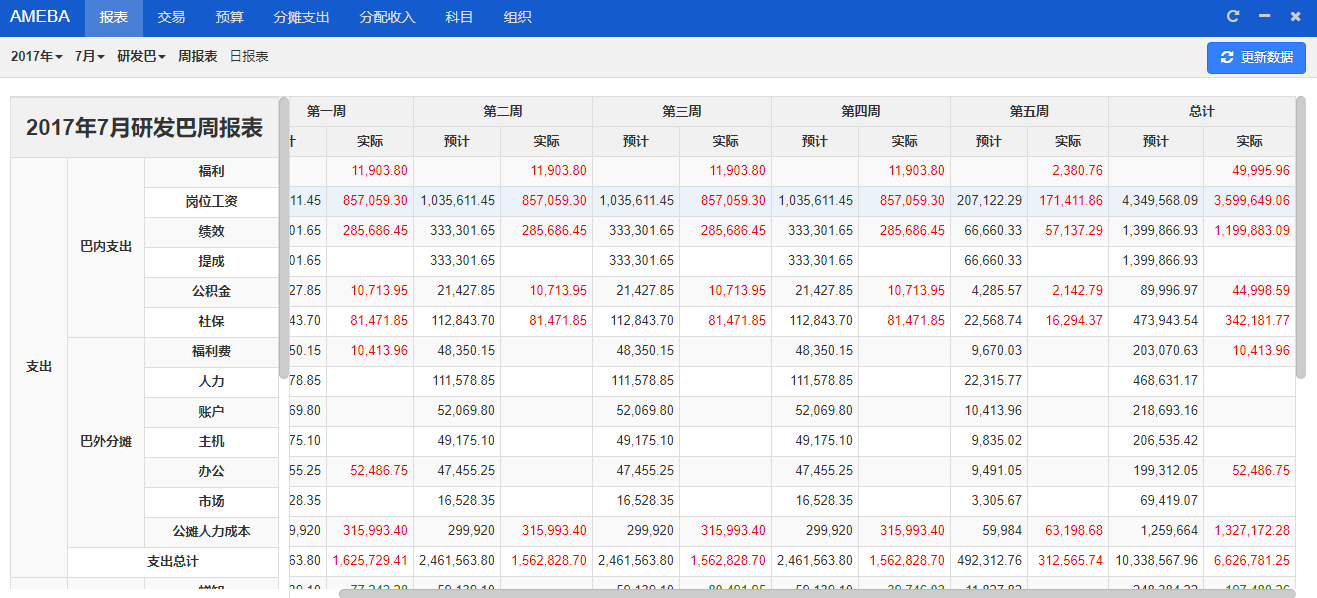Go to the 交易 menu tab

point(171,18)
